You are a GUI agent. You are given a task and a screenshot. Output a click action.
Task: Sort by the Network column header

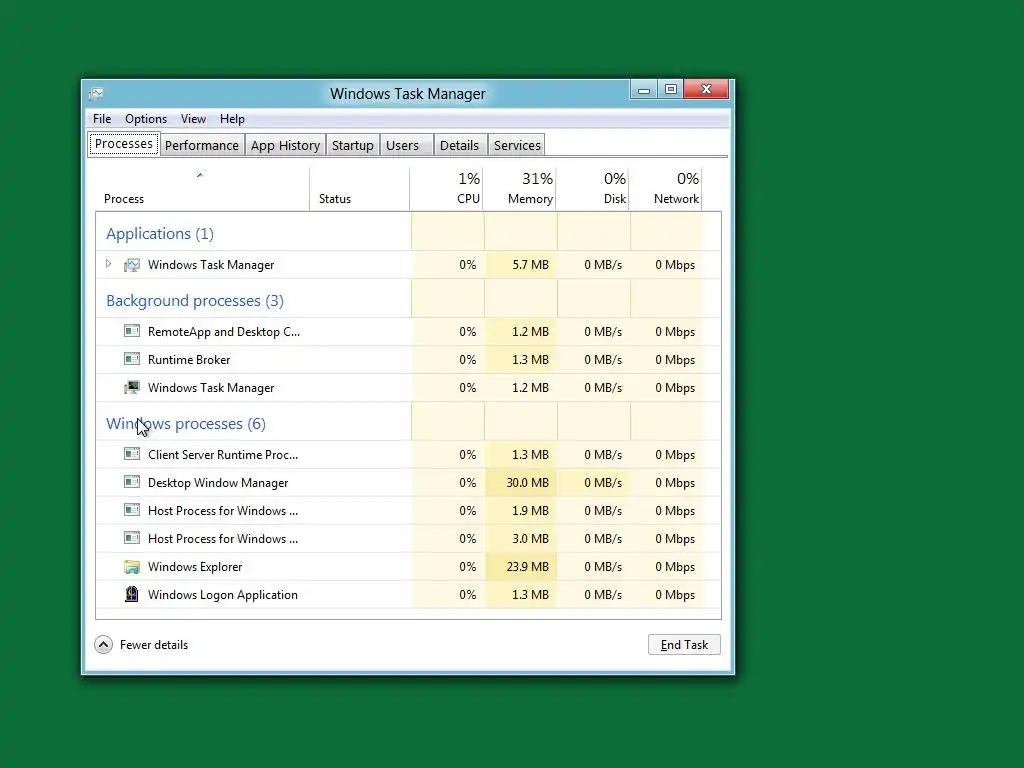[677, 199]
